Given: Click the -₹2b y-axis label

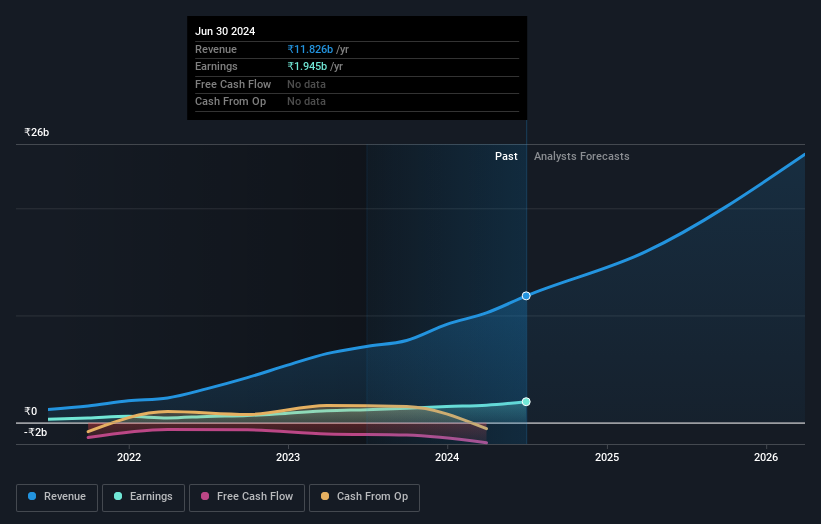Looking at the screenshot, I should pyautogui.click(x=36, y=432).
